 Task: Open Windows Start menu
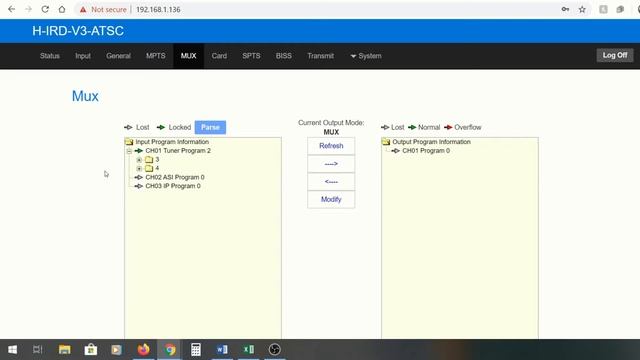pos(13,350)
